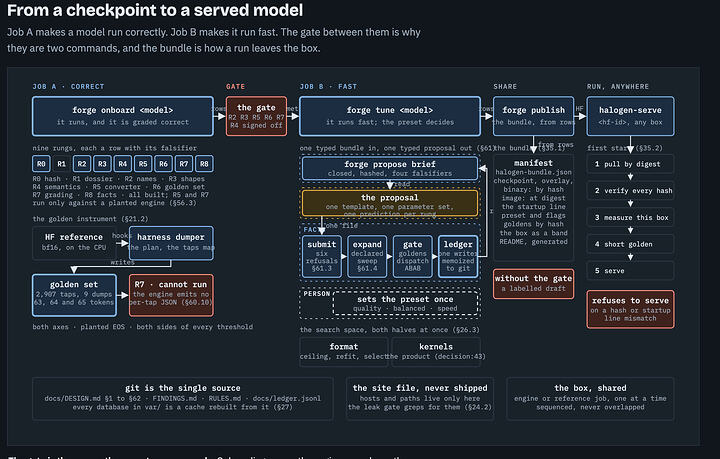Select the "without the gate" red box
The image size is (720, 459).
coord(534,284)
